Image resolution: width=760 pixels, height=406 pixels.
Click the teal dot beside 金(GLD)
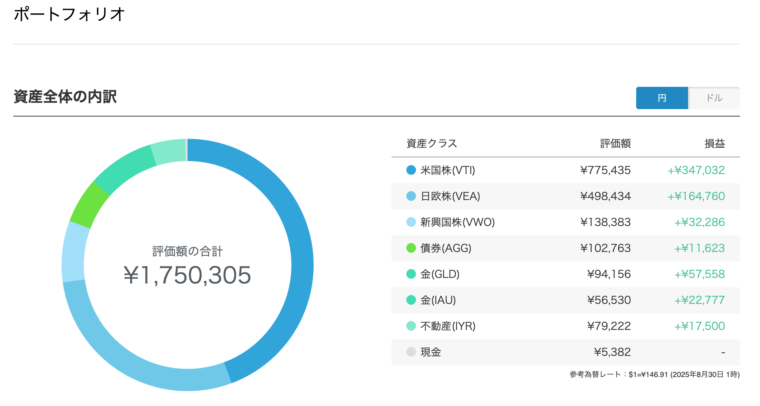tap(411, 274)
